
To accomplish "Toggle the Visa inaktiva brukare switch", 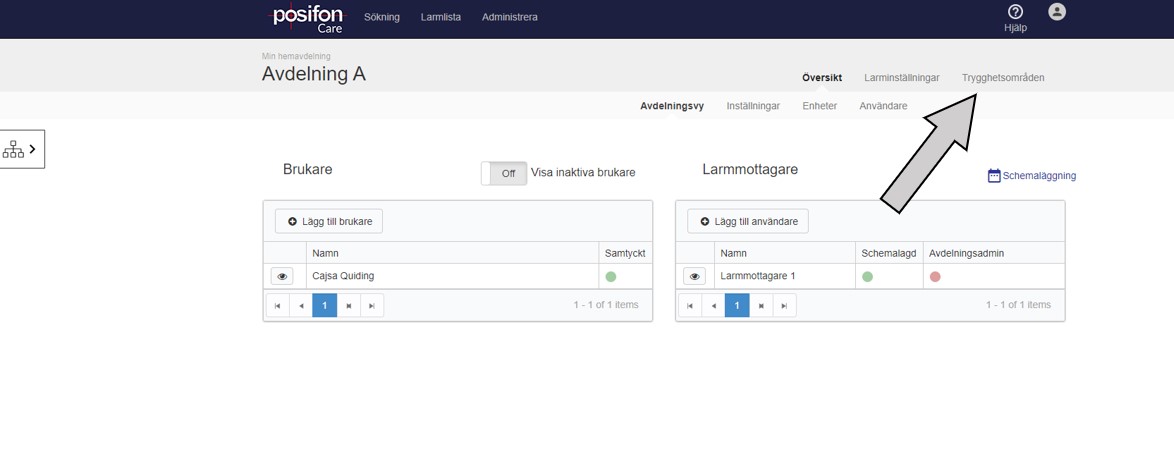I will (x=504, y=173).
